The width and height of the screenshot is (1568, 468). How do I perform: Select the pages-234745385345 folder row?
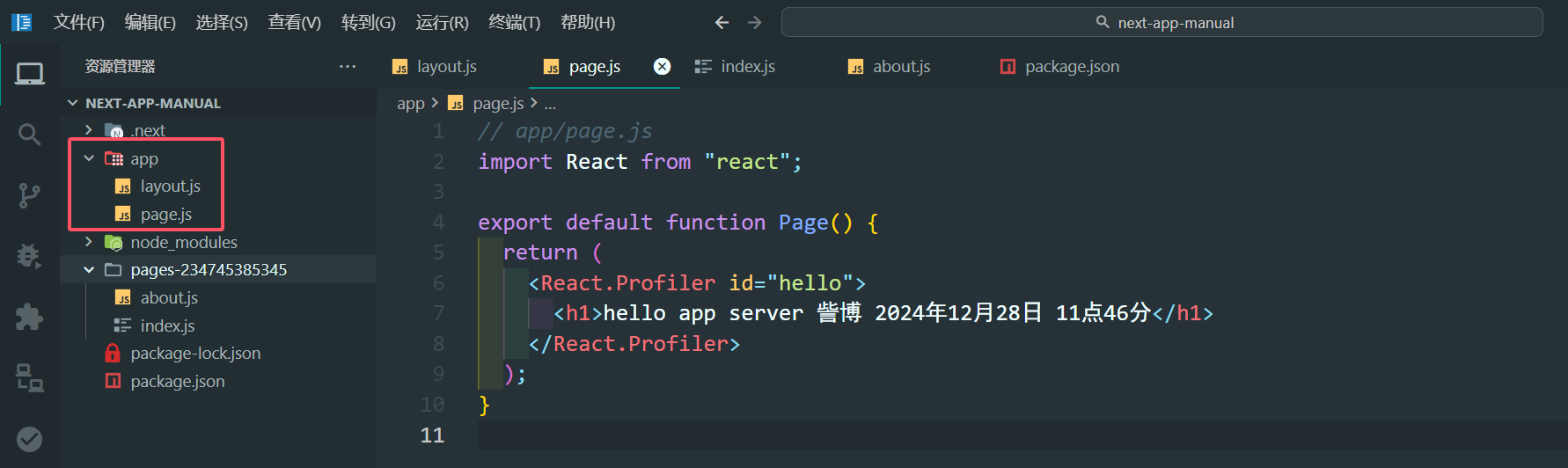218,270
